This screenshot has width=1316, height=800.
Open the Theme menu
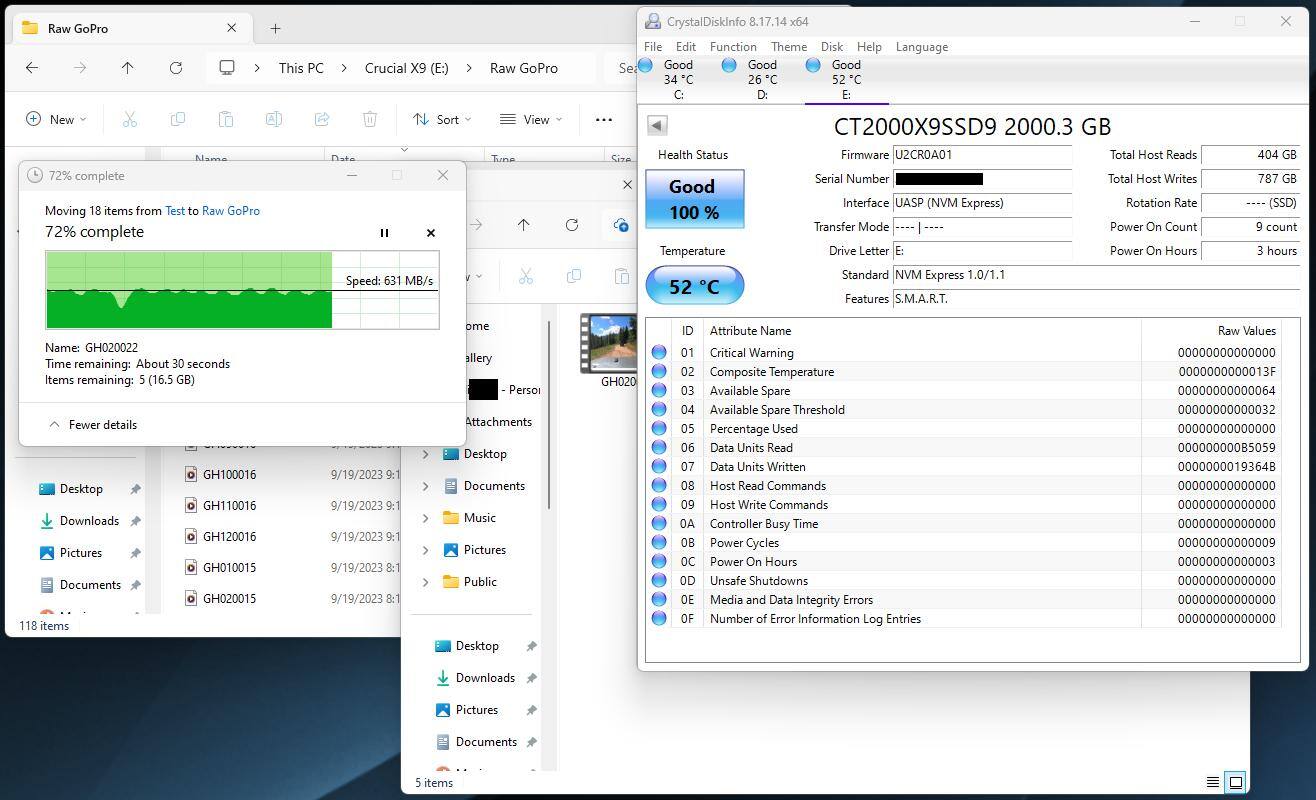[x=788, y=47]
